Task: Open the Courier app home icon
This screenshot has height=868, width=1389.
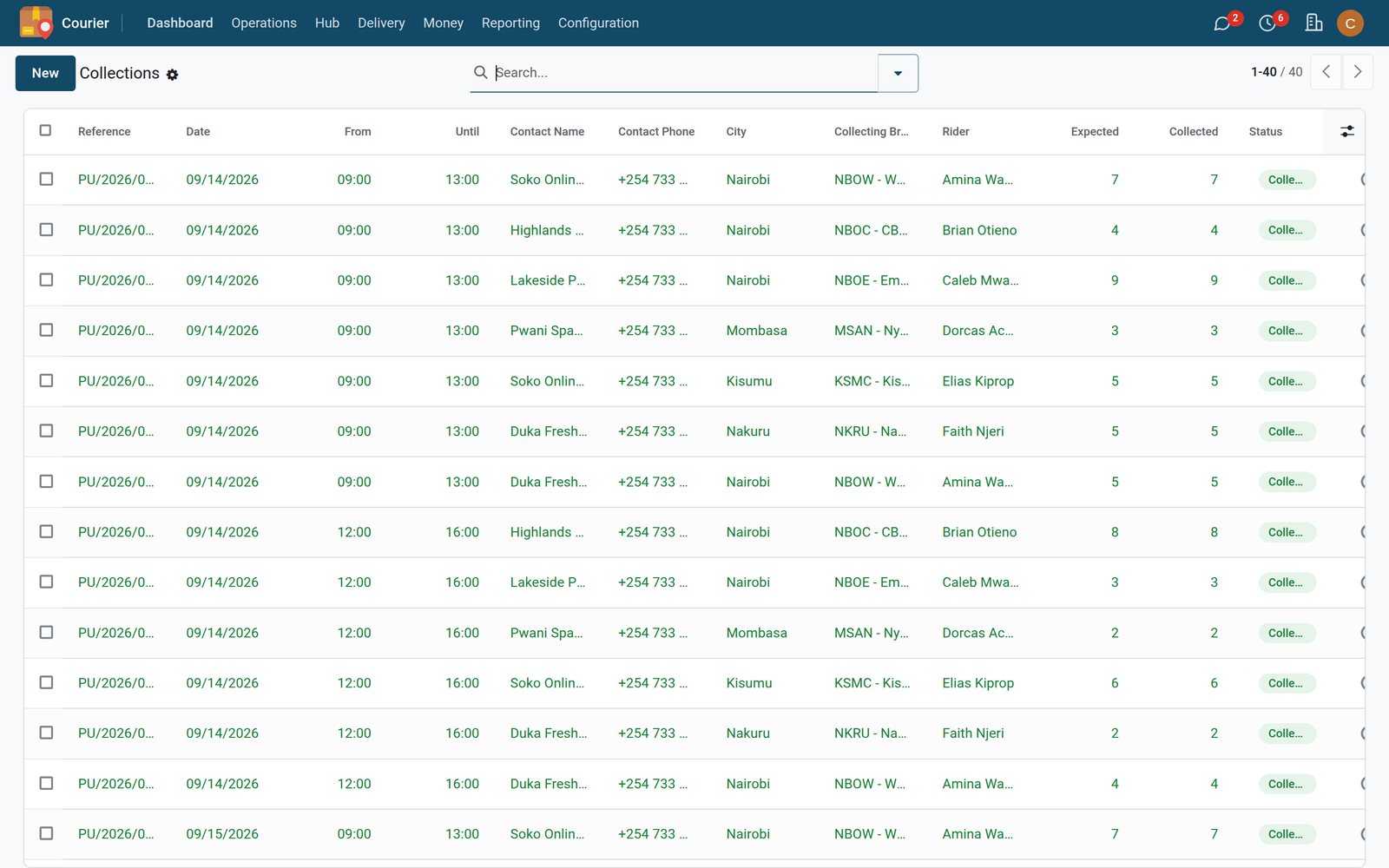Action: point(36,23)
